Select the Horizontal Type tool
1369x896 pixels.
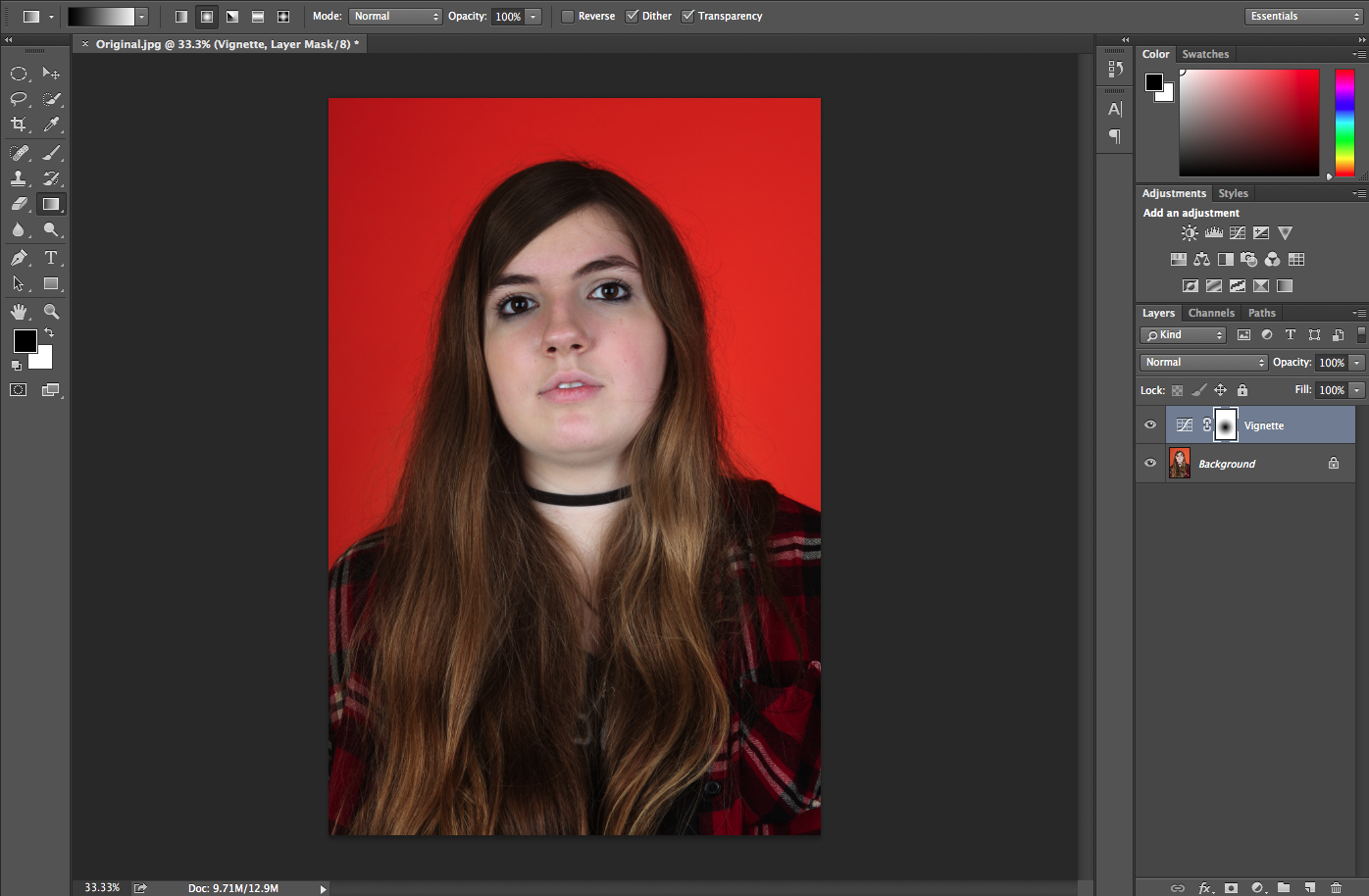[x=51, y=258]
